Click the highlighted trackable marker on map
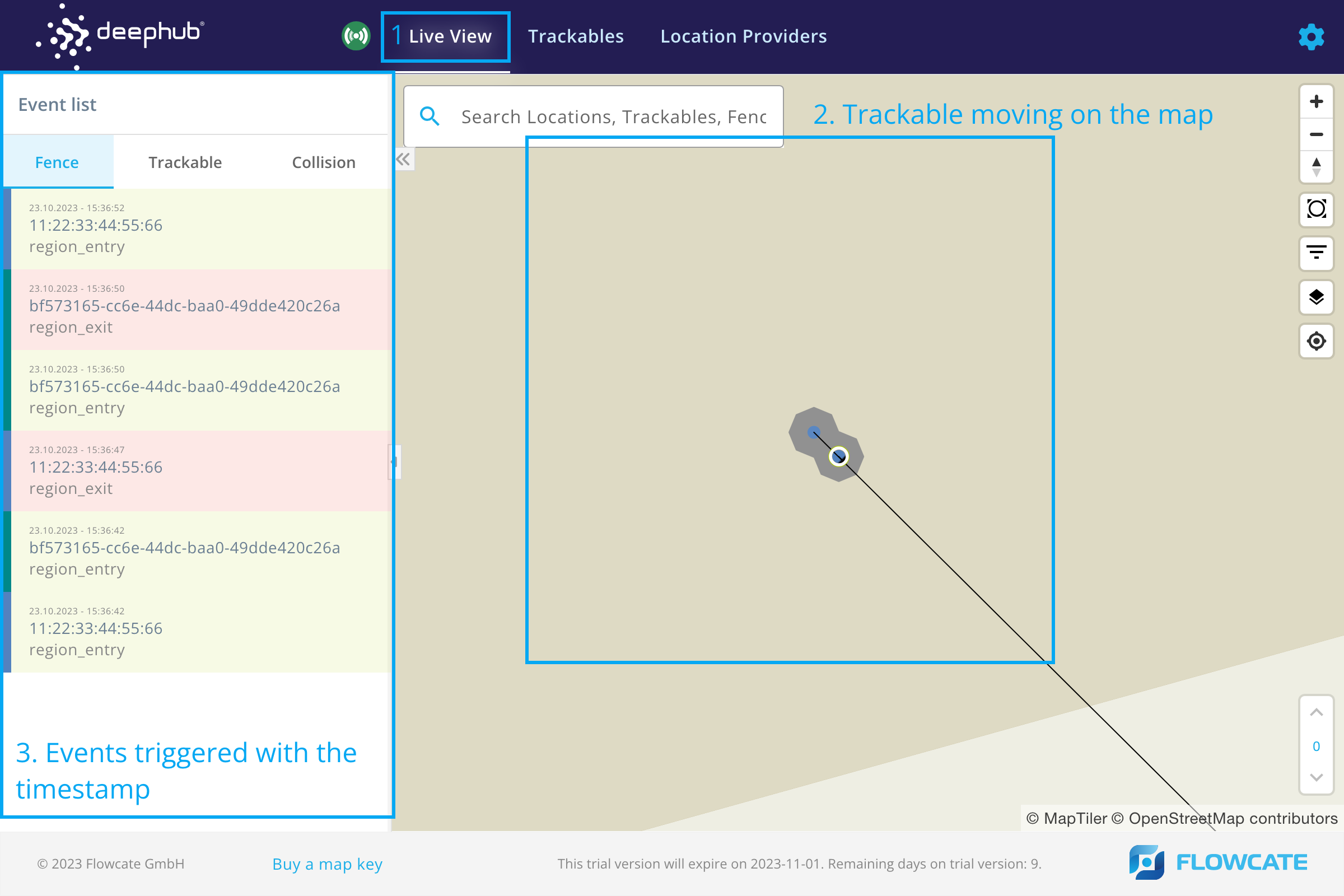 838,456
